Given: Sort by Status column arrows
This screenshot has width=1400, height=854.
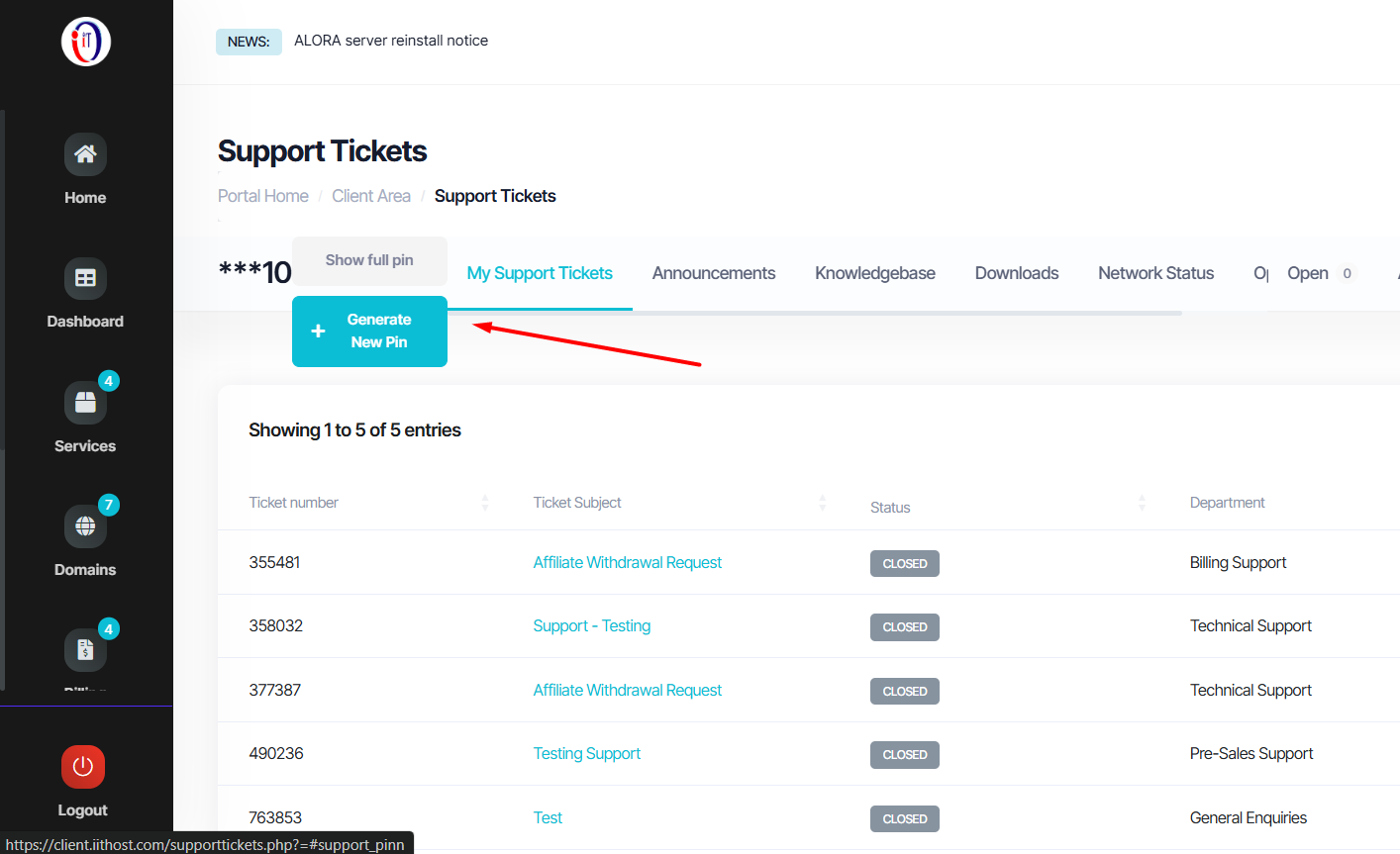Looking at the screenshot, I should point(1142,503).
